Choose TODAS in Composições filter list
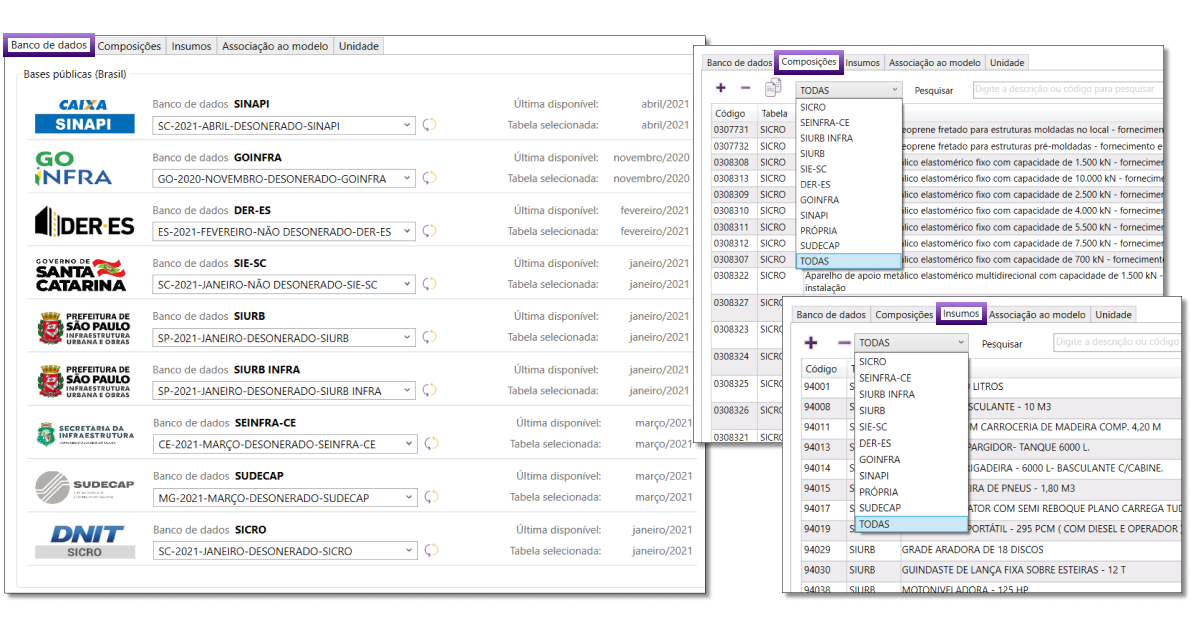This screenshot has width=1200, height=627. coord(849,261)
